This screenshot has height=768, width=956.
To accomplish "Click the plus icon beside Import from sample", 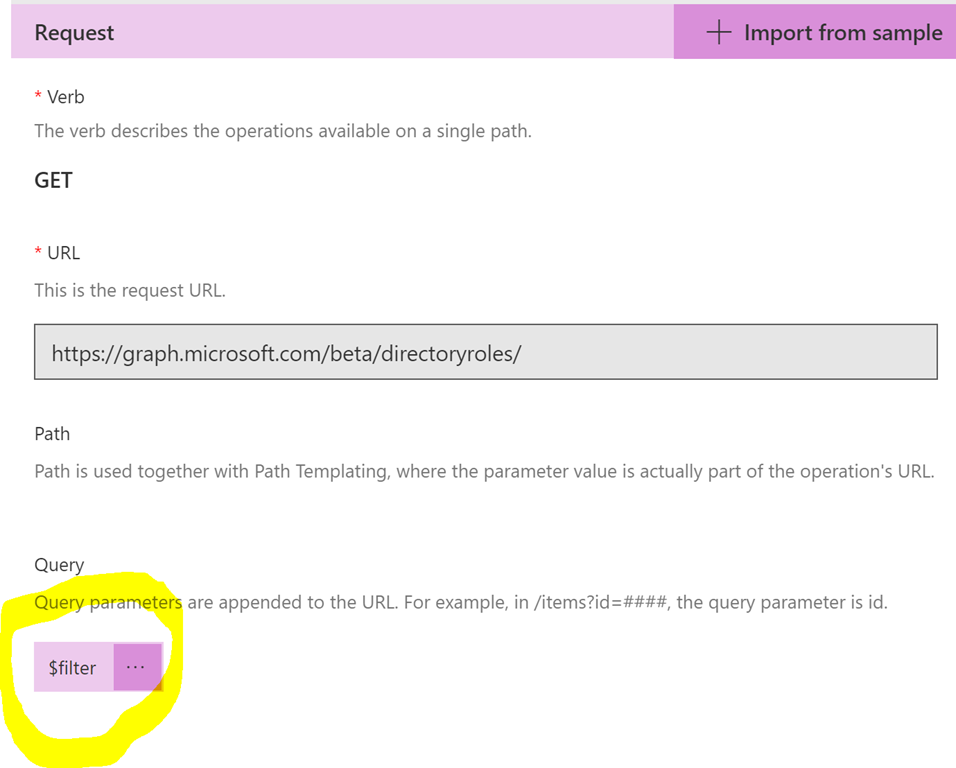I will tap(719, 32).
